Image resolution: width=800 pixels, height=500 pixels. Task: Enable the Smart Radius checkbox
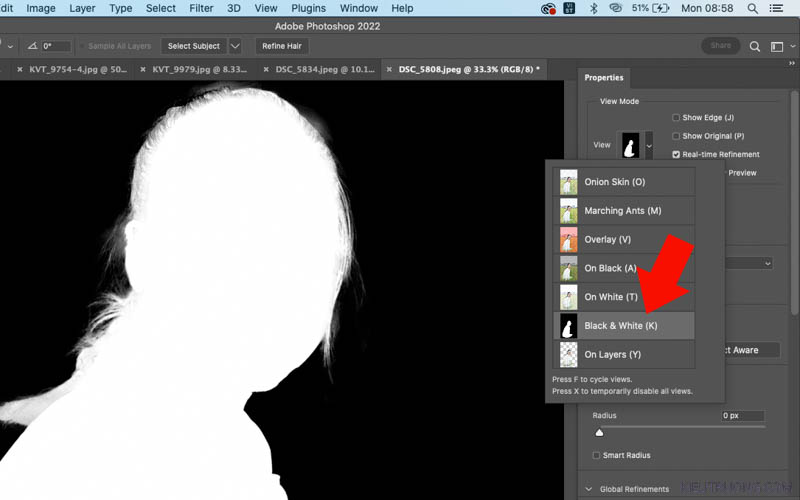coord(596,455)
